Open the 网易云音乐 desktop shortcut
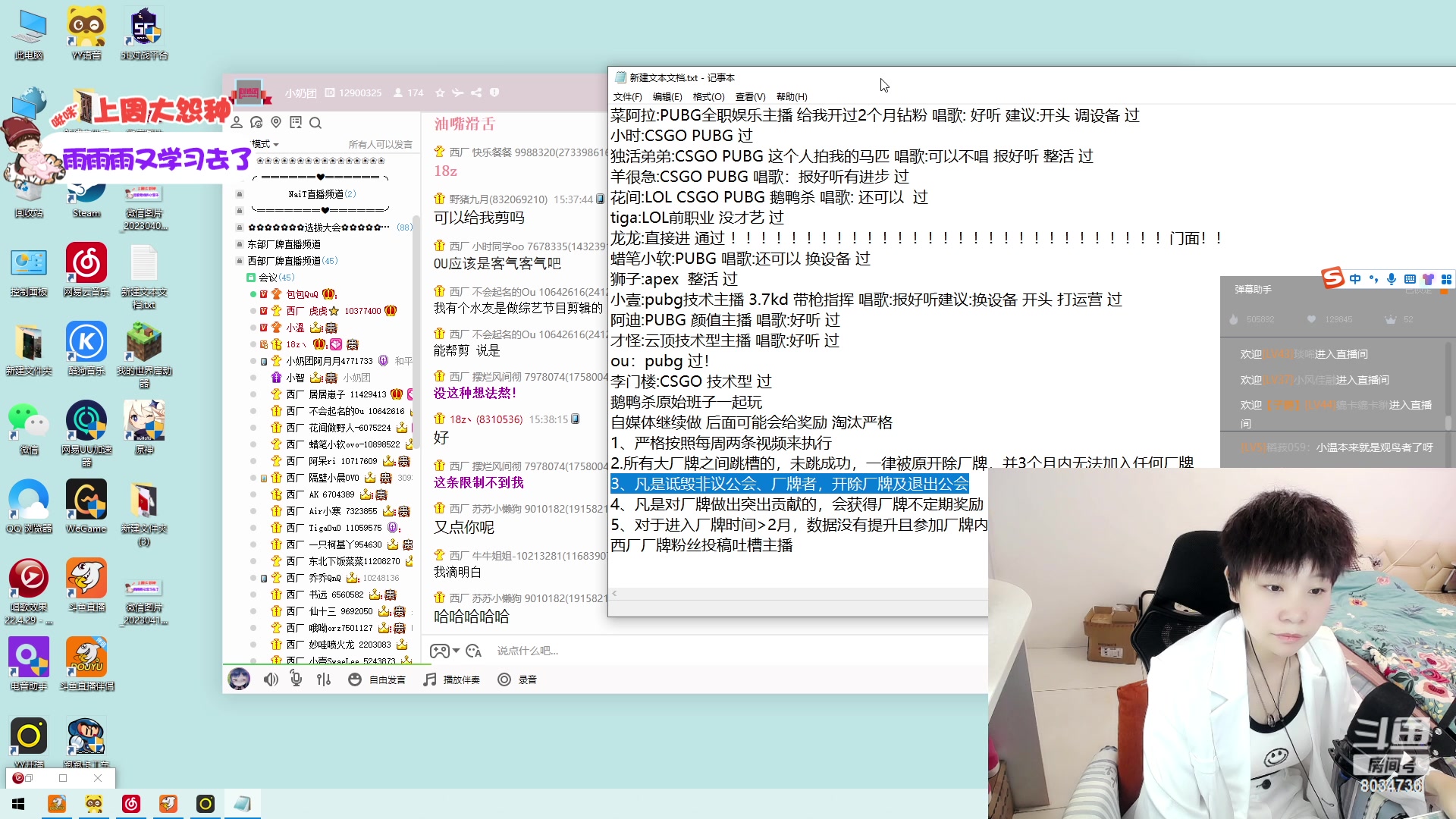Image resolution: width=1456 pixels, height=819 pixels. click(x=86, y=270)
